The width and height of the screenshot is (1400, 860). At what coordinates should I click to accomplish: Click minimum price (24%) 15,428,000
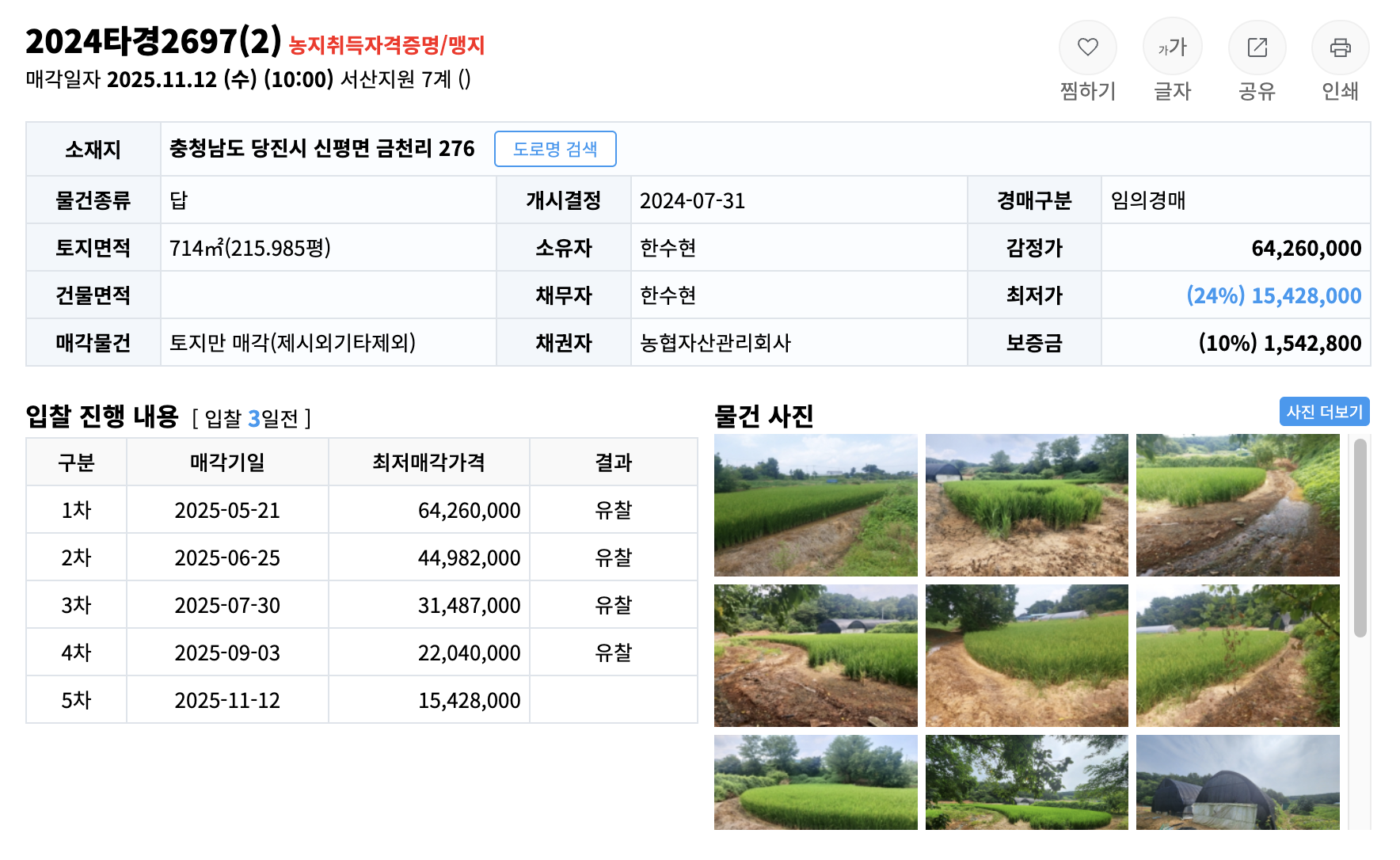(x=1274, y=295)
